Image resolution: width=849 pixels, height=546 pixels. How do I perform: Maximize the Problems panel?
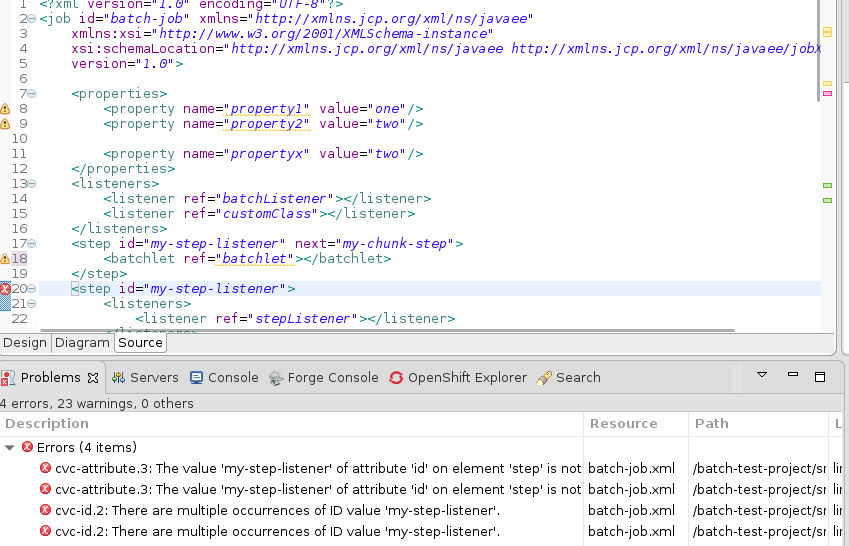coord(820,376)
